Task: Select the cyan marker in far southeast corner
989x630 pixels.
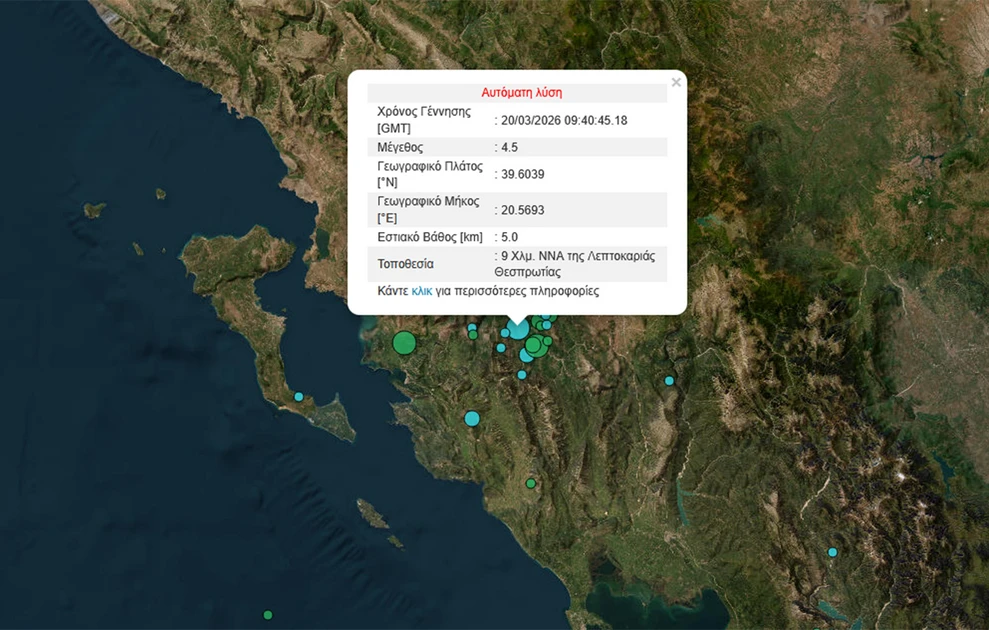Action: point(832,552)
